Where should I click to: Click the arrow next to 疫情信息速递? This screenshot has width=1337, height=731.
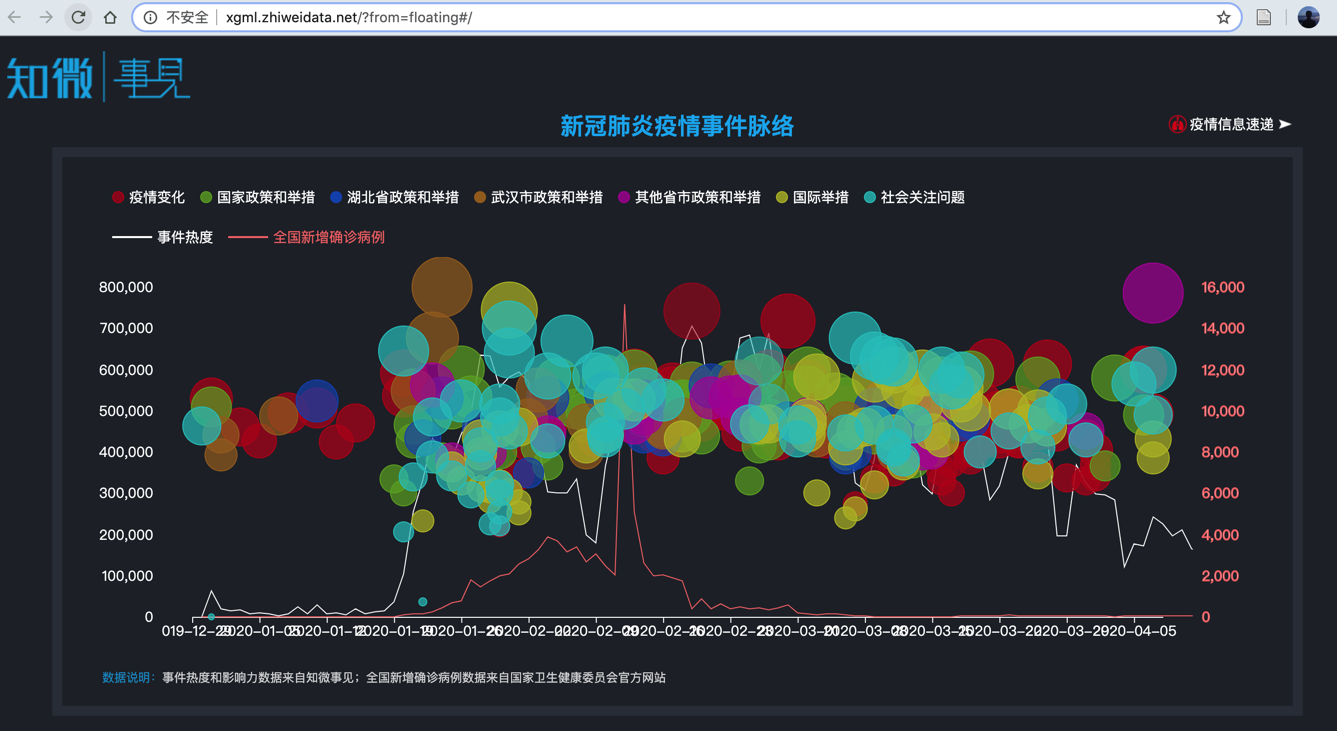pyautogui.click(x=1285, y=124)
